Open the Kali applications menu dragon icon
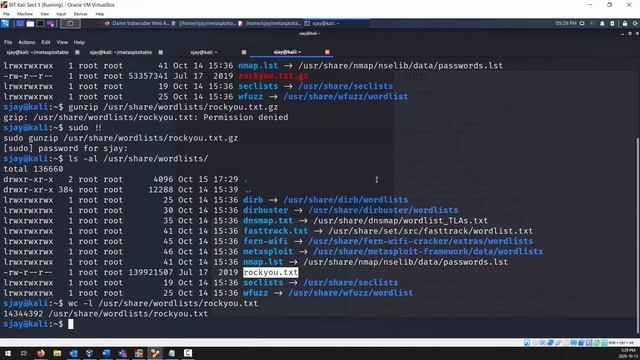Viewport: 640px width, 360px height. 5,24
